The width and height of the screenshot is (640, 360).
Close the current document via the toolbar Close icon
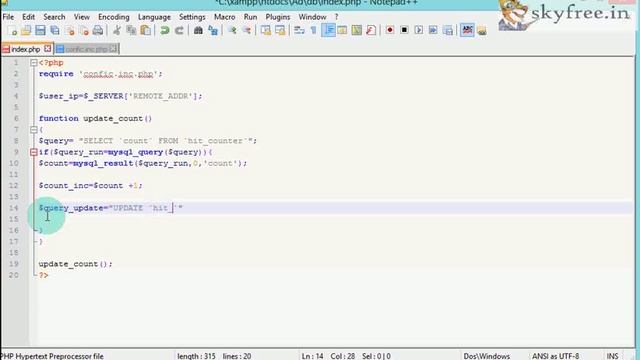pyautogui.click(x=70, y=31)
